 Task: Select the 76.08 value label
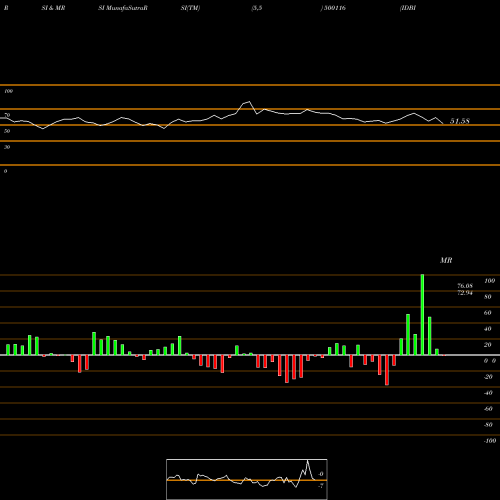click(465, 286)
